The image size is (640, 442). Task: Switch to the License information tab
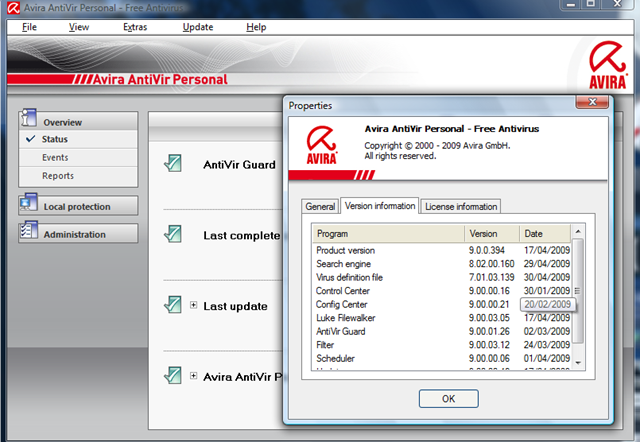(x=461, y=207)
